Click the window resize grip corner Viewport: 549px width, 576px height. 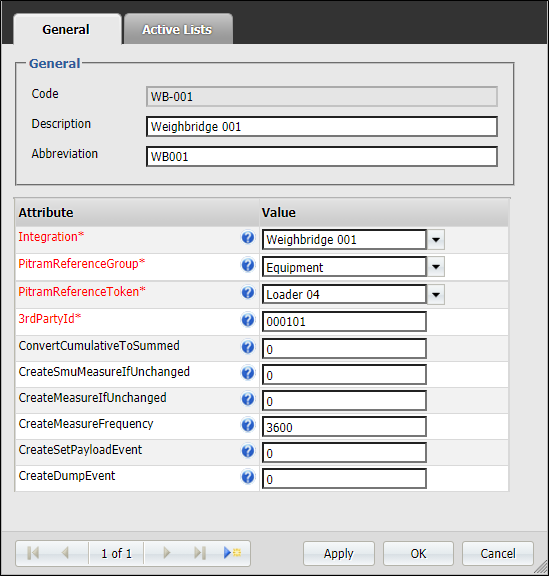tap(541, 568)
